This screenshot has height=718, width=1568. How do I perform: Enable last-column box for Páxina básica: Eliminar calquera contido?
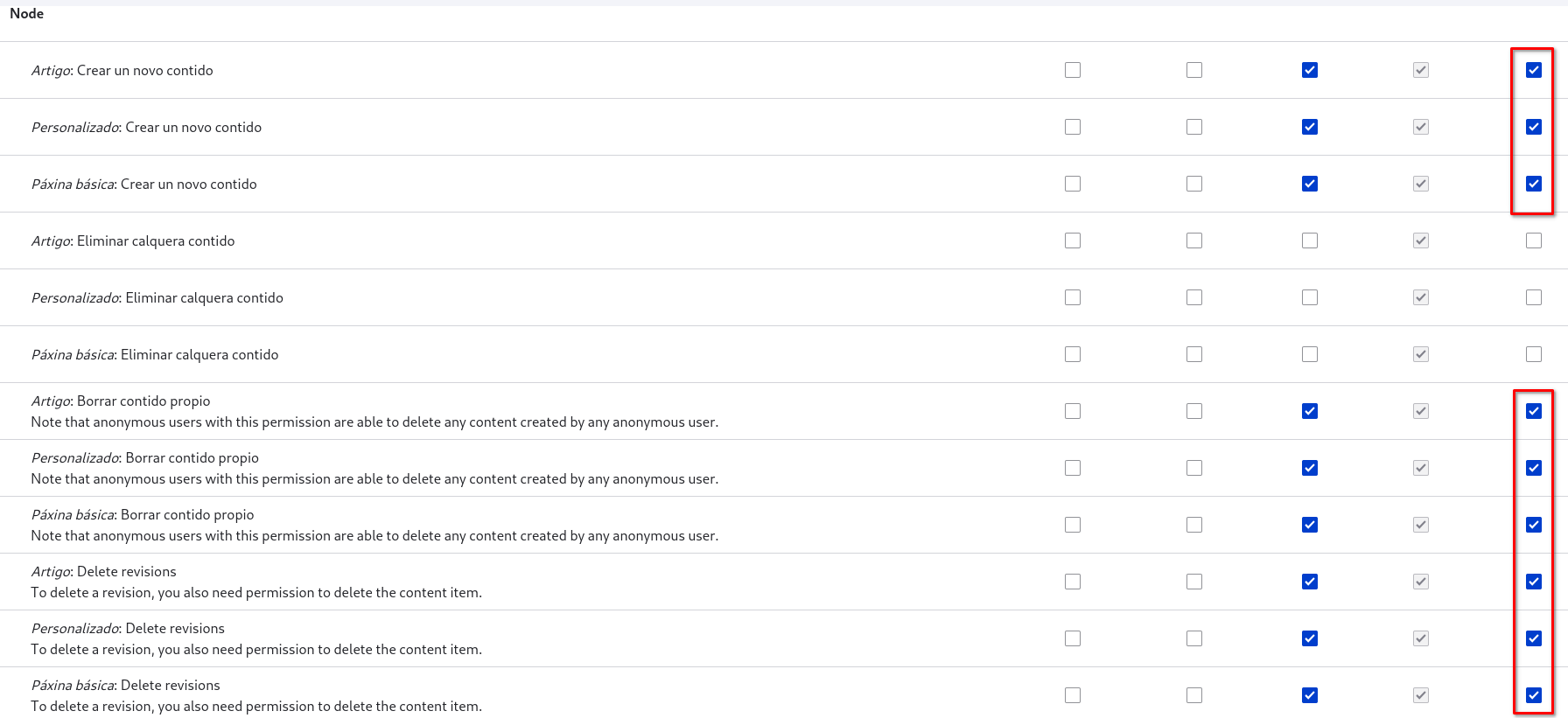(x=1533, y=354)
